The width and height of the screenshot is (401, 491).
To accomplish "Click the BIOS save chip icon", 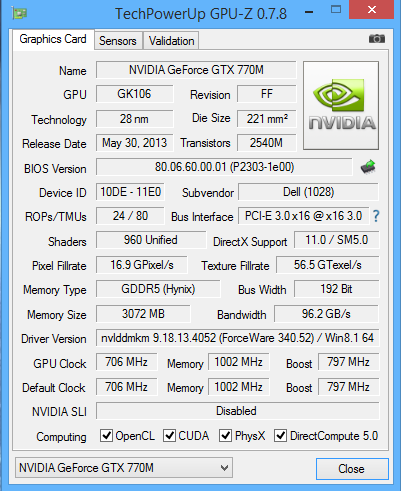I will [368, 167].
